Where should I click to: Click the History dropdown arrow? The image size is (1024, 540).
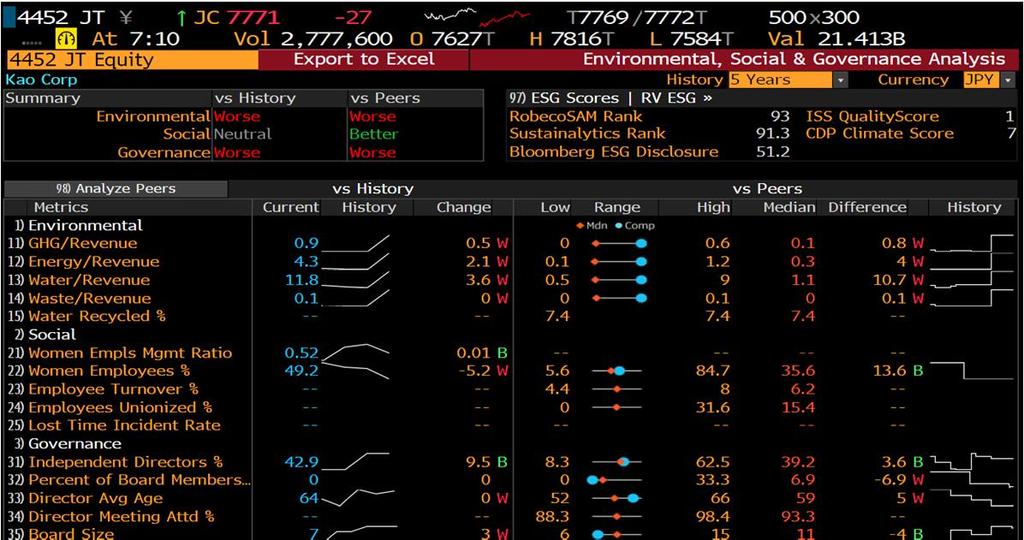(x=840, y=80)
